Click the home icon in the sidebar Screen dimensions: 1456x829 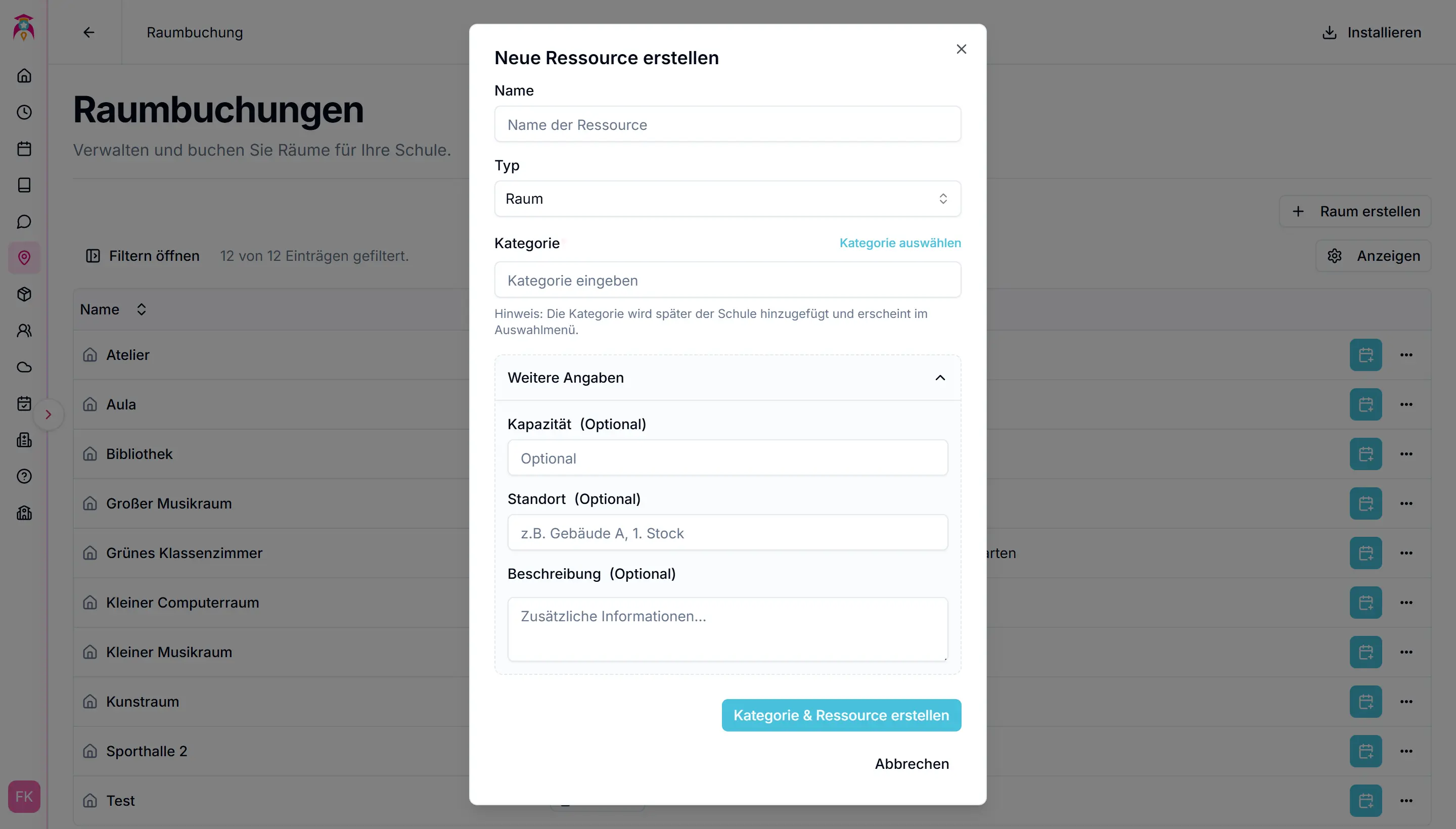[24, 76]
